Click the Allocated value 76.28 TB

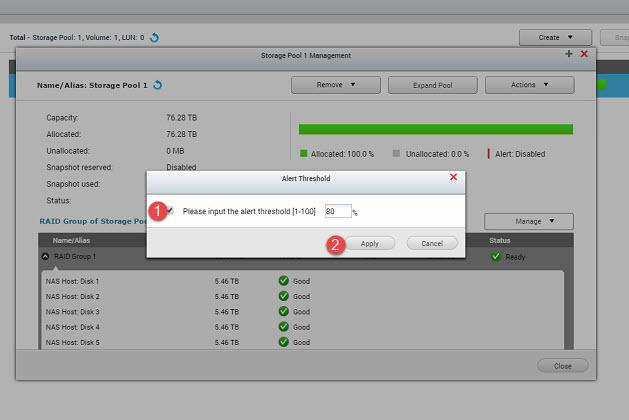tap(182, 134)
